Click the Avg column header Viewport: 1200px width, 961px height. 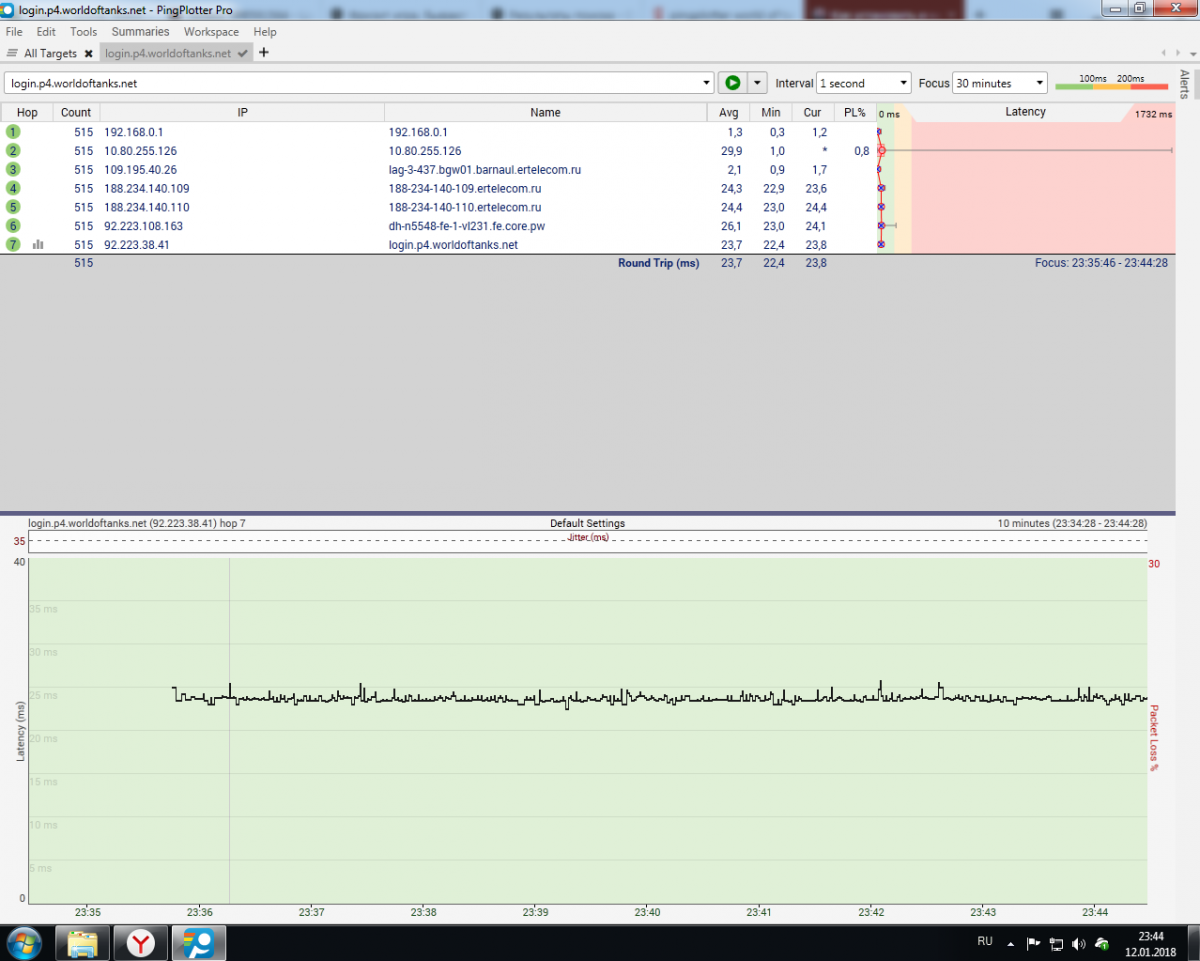point(728,113)
